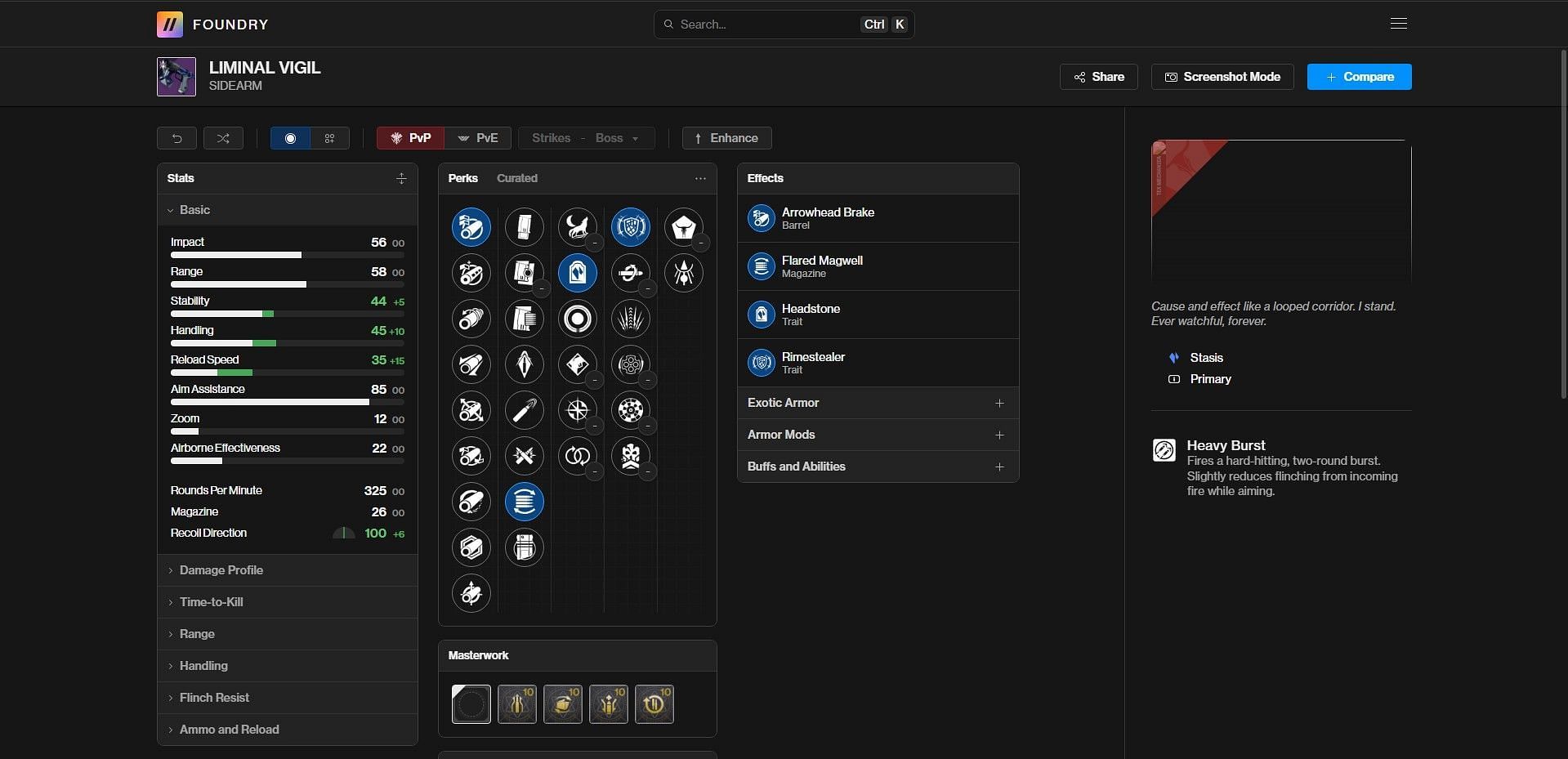Switch to the Perks tab

click(462, 178)
